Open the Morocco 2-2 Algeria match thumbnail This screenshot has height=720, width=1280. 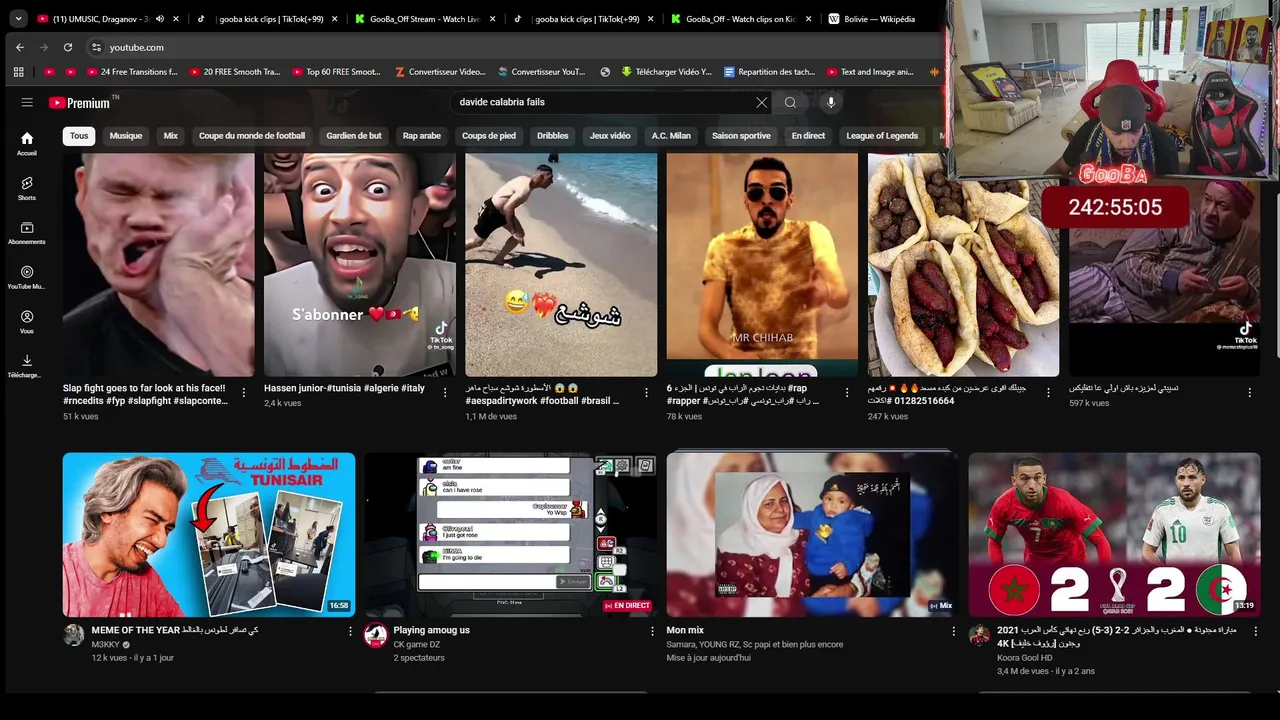[x=1114, y=535]
